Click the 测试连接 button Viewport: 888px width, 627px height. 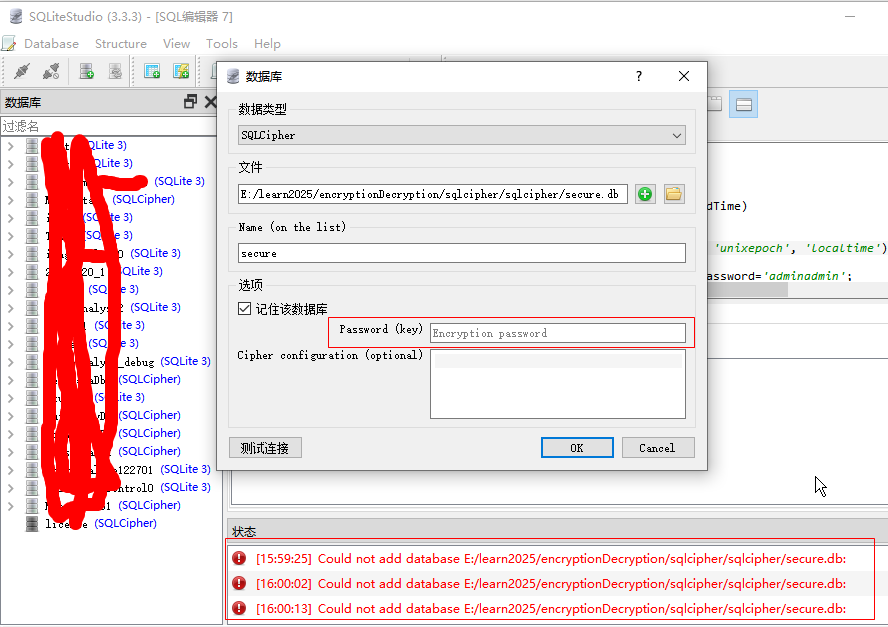tap(265, 448)
